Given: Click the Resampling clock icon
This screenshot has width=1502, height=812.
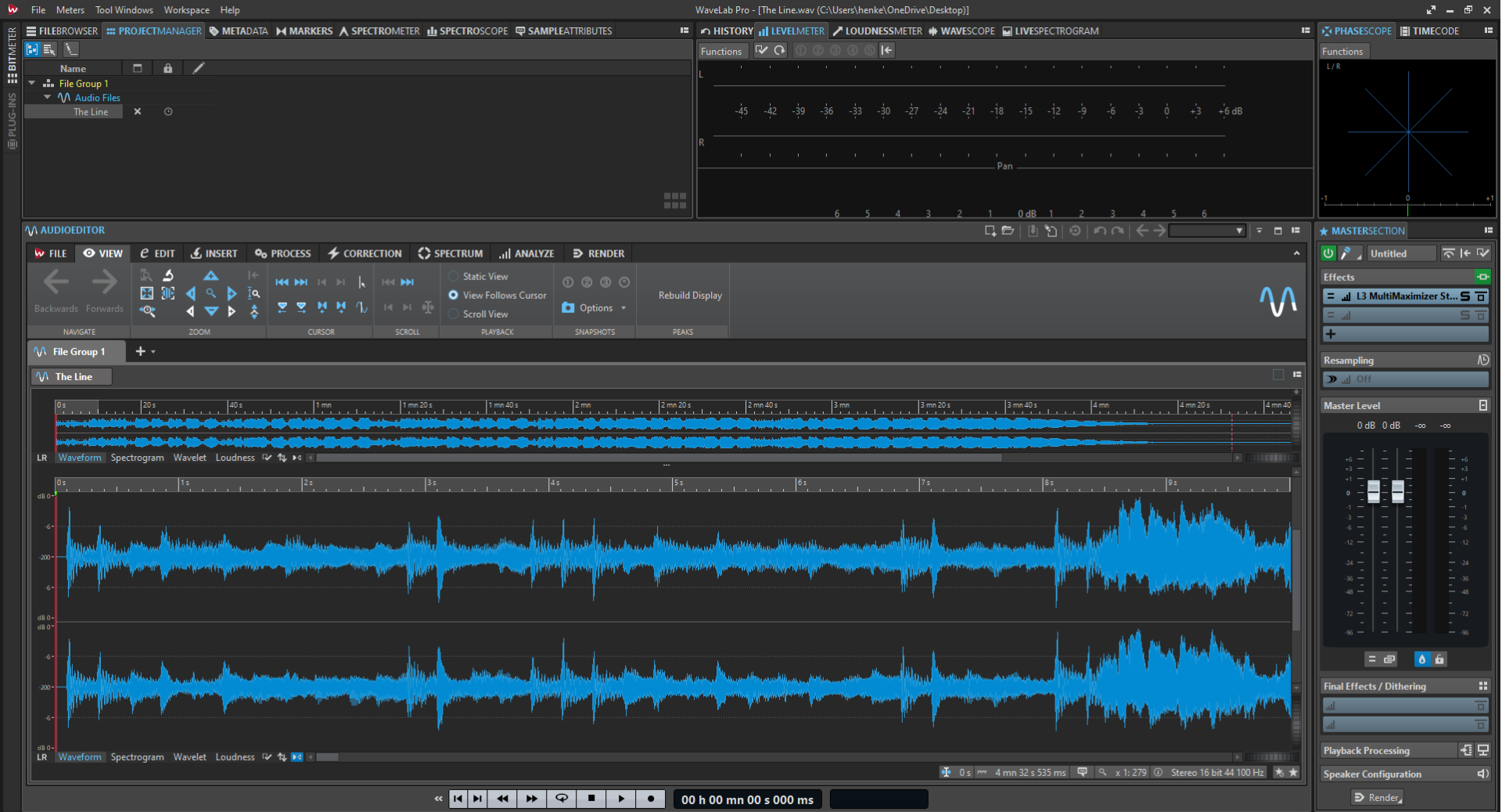Looking at the screenshot, I should 1482,361.
